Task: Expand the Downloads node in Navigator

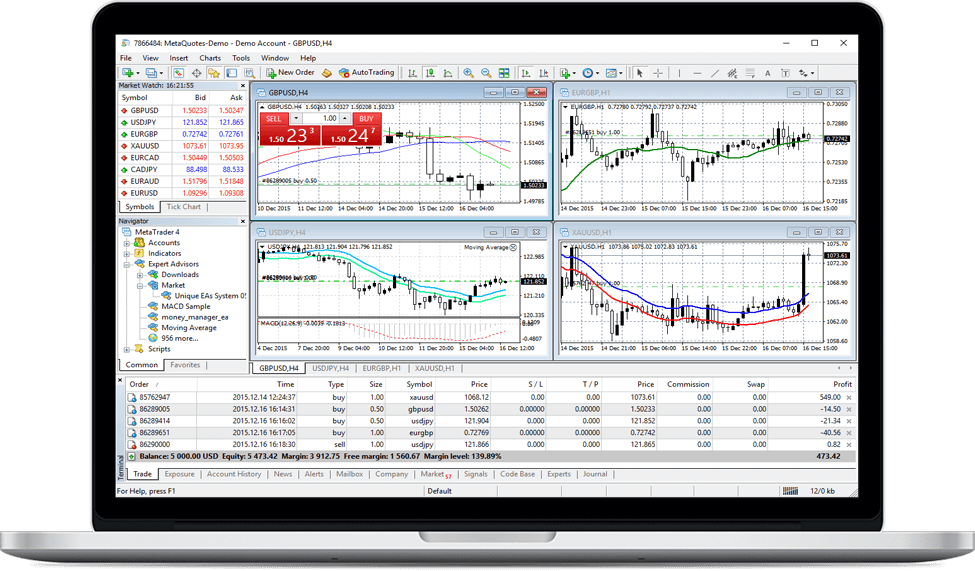Action: (x=140, y=275)
